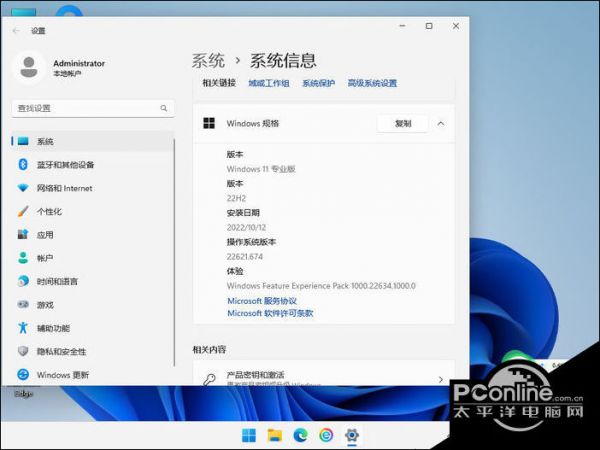Click the Wi-Fi network icon in sidebar
The height and width of the screenshot is (450, 600).
point(23,188)
